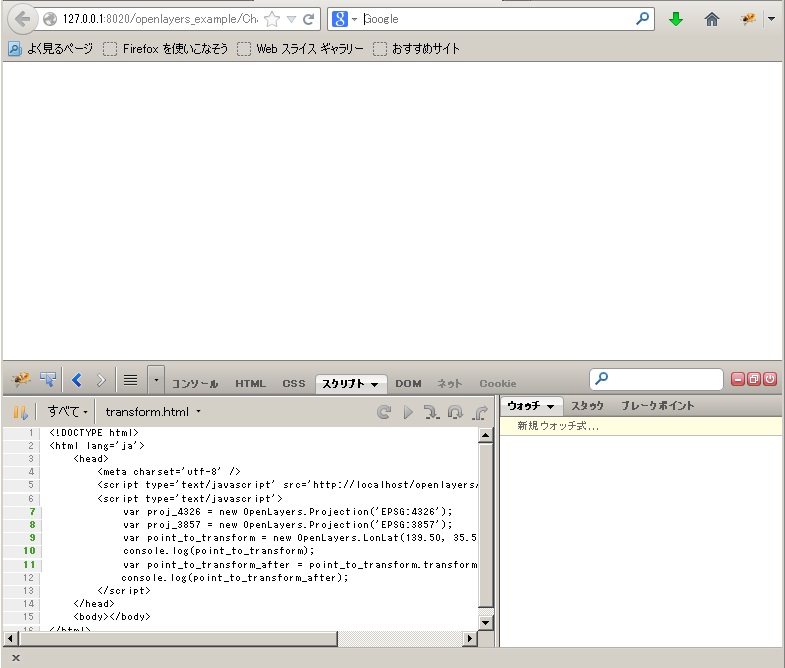This screenshot has height=668, width=785.
Task: Reload the page with the refresh icon
Action: pyautogui.click(x=309, y=19)
